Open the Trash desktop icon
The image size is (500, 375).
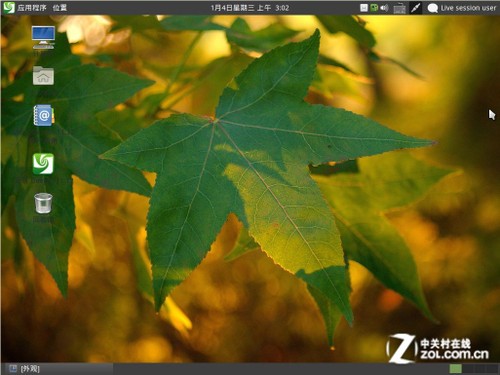tap(43, 203)
